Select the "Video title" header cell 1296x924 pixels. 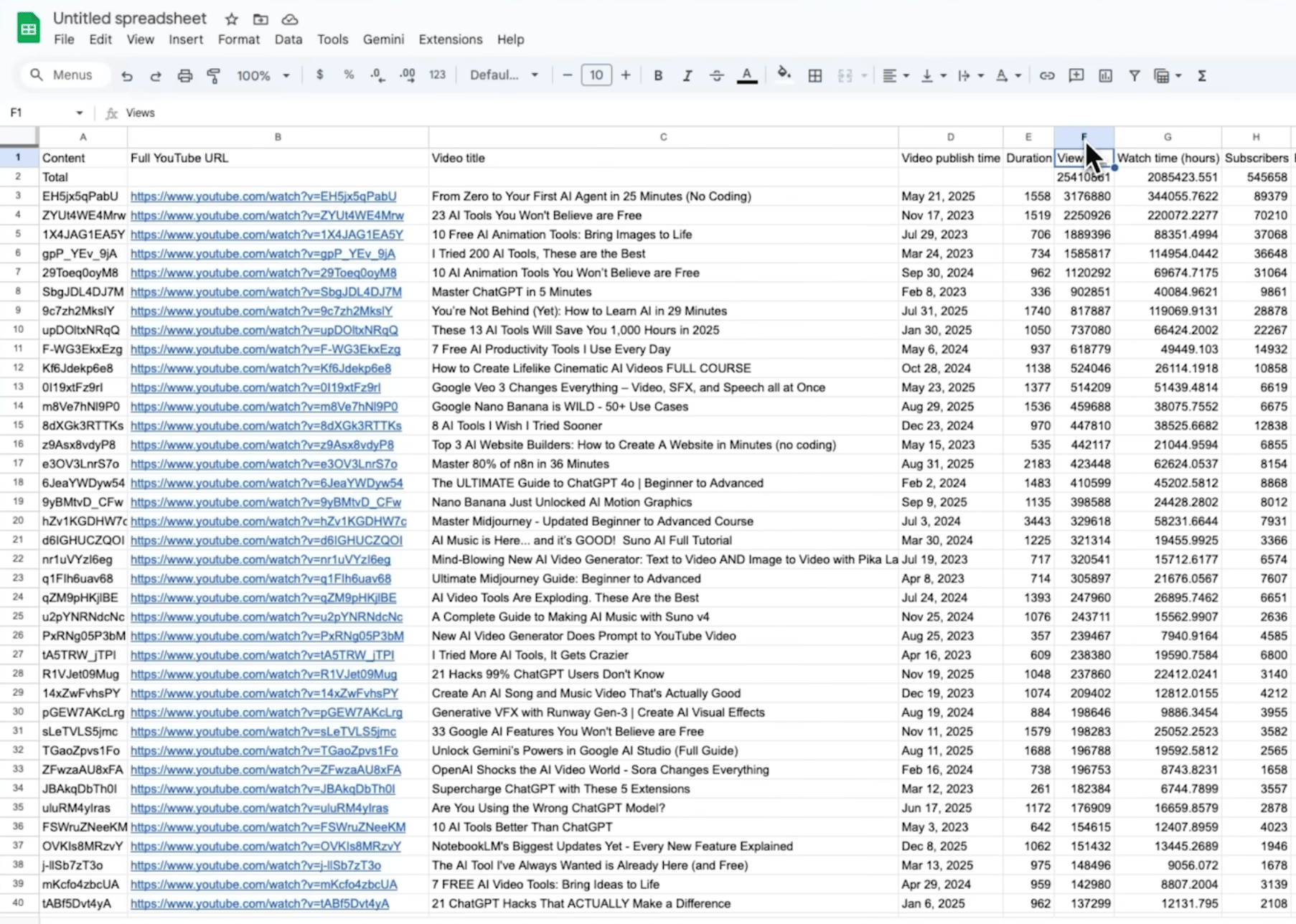[664, 158]
